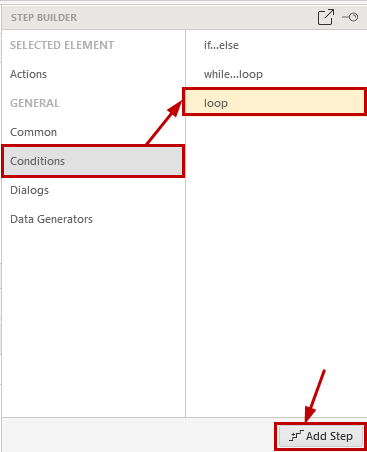
Task: Select the Actions category
Action: click(93, 74)
